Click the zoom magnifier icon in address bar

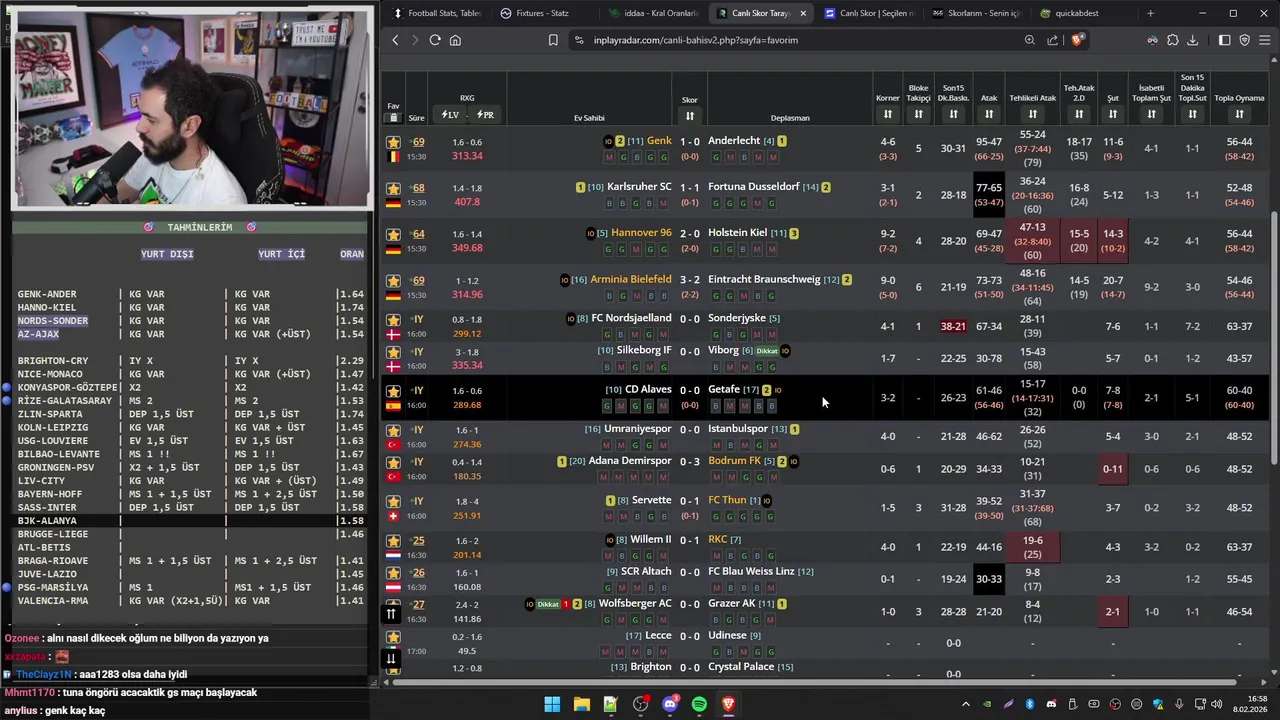1030,40
